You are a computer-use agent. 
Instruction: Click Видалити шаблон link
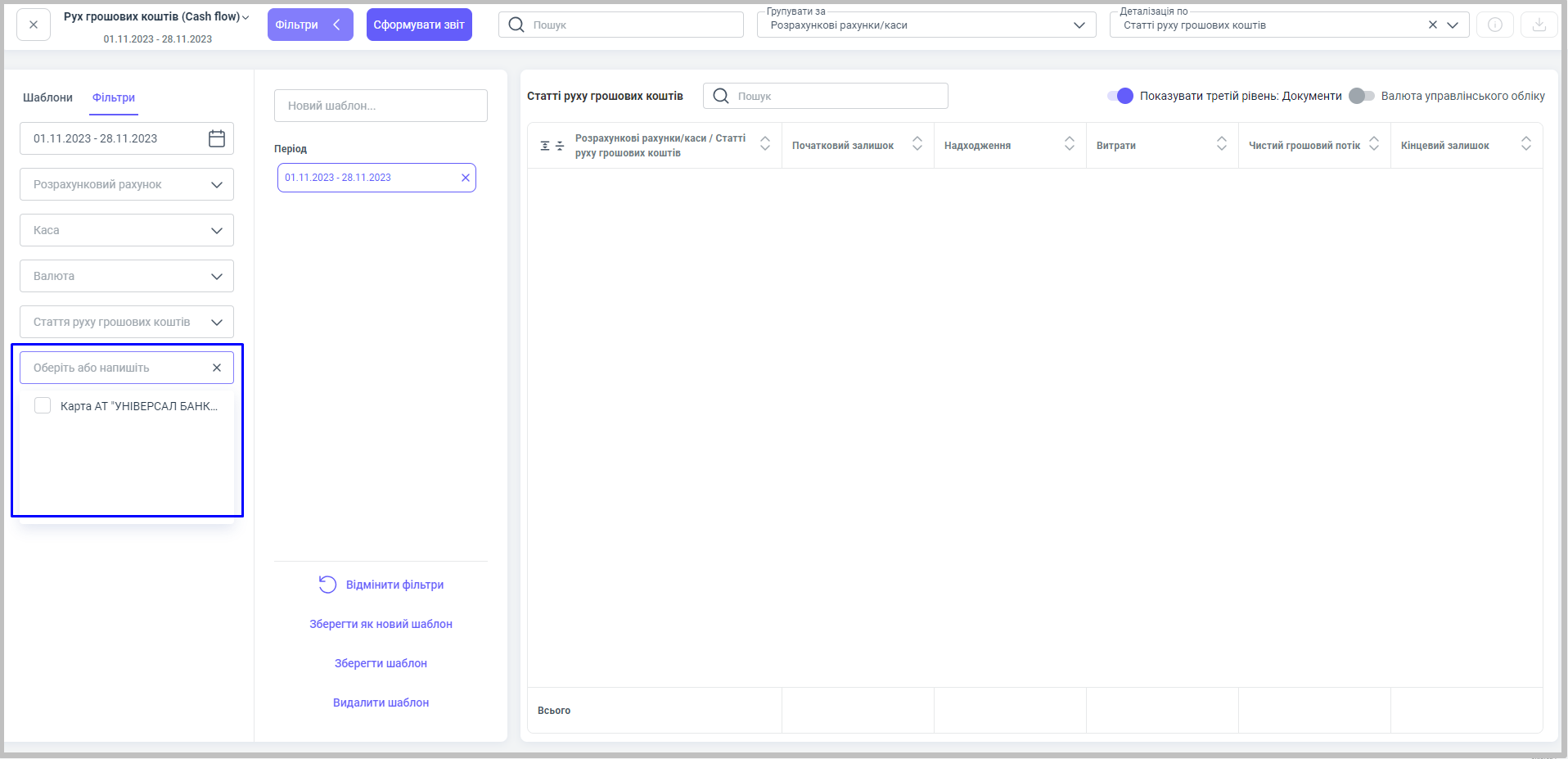click(381, 703)
